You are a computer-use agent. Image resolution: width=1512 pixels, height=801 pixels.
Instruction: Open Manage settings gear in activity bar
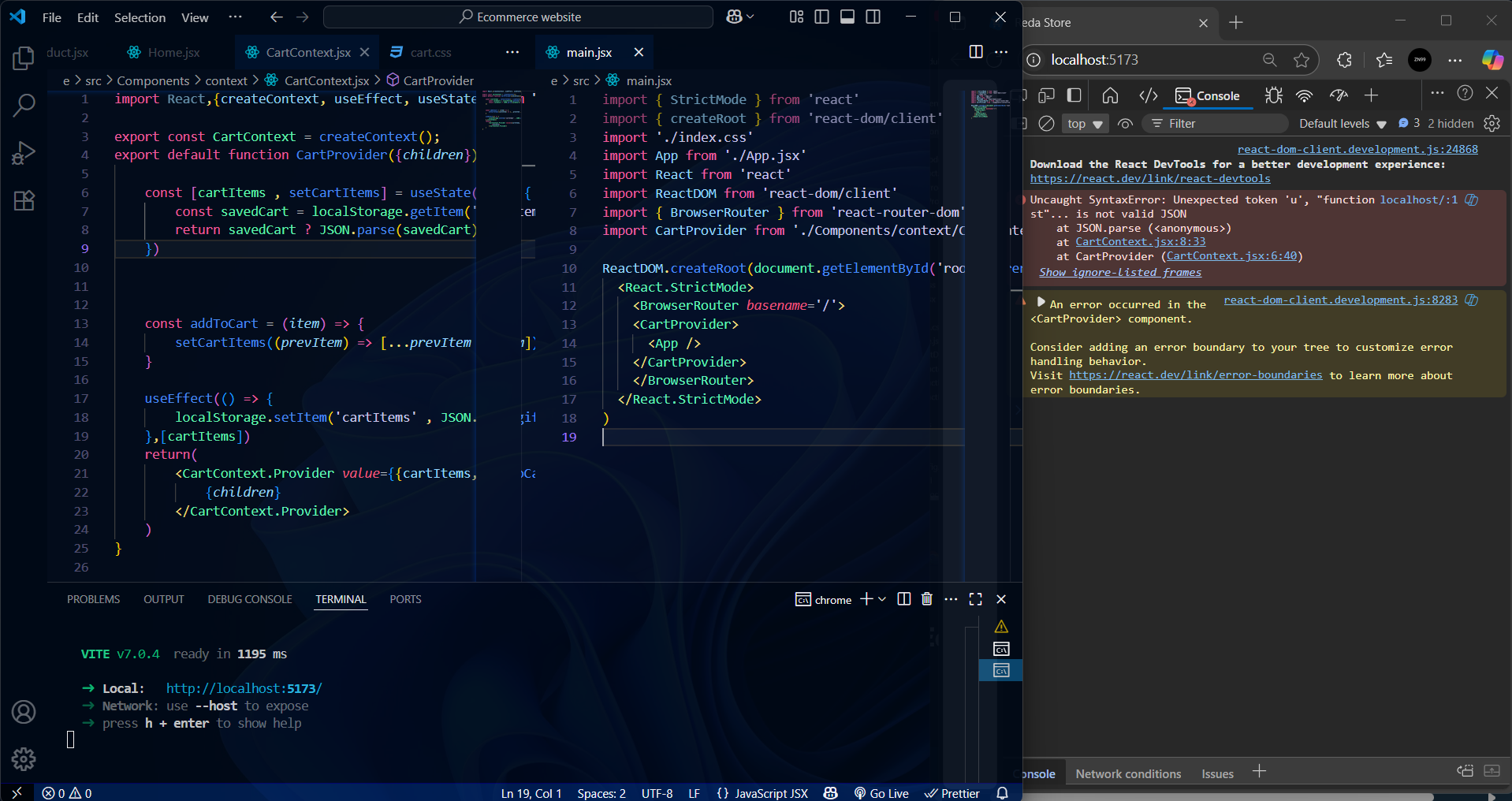[x=24, y=758]
